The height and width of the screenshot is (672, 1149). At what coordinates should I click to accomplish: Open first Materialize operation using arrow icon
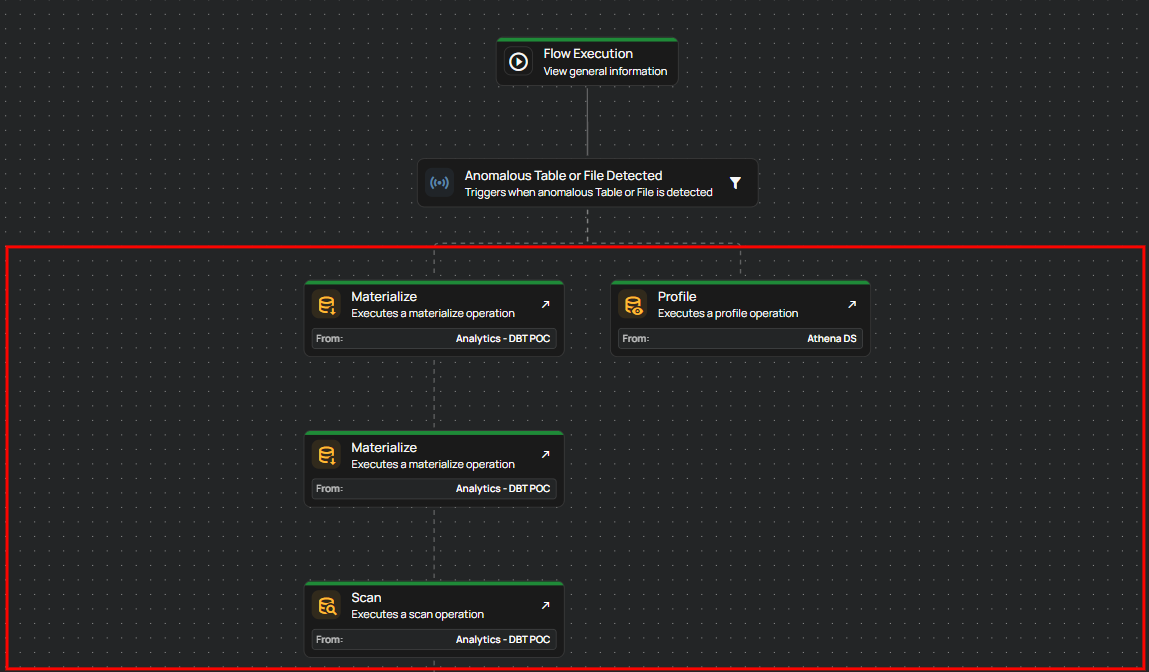(x=545, y=304)
